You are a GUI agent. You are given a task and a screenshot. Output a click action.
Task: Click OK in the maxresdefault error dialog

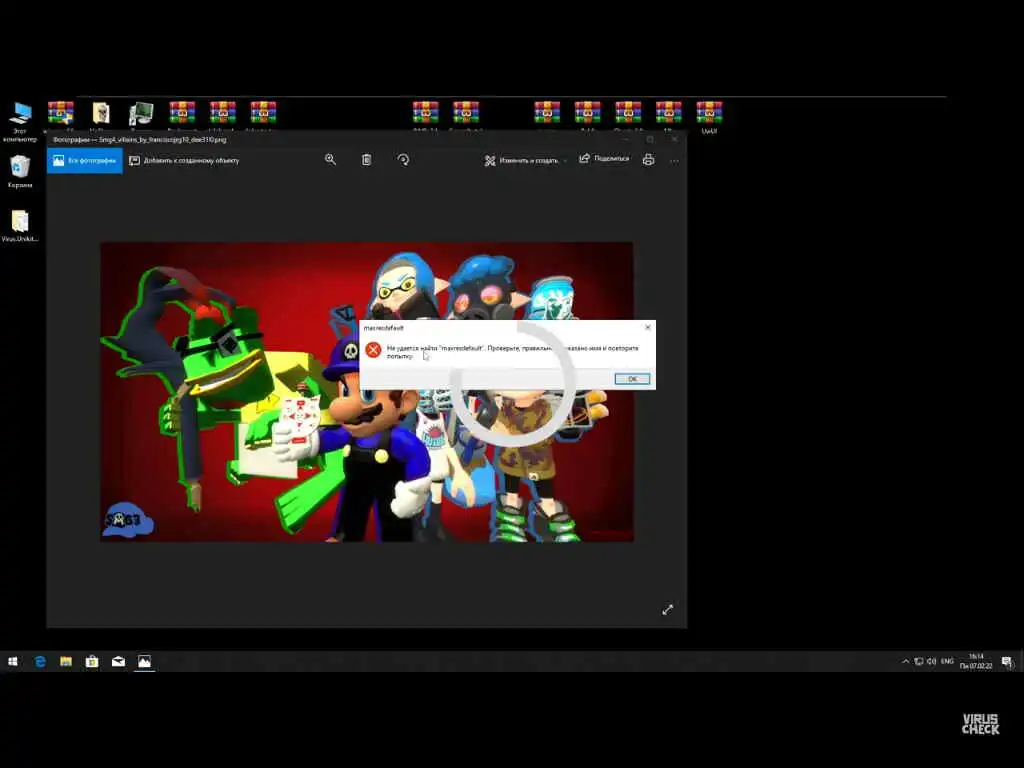(x=632, y=379)
